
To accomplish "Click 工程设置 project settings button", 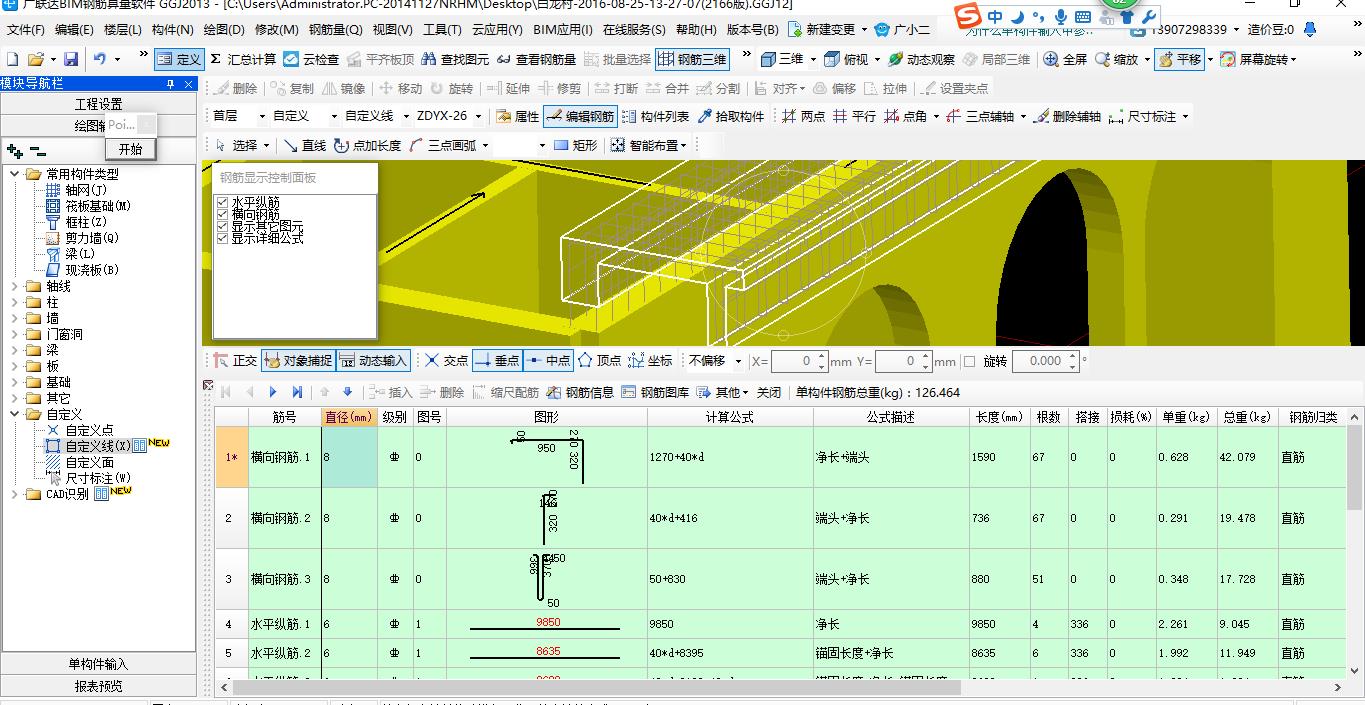I will click(x=98, y=104).
